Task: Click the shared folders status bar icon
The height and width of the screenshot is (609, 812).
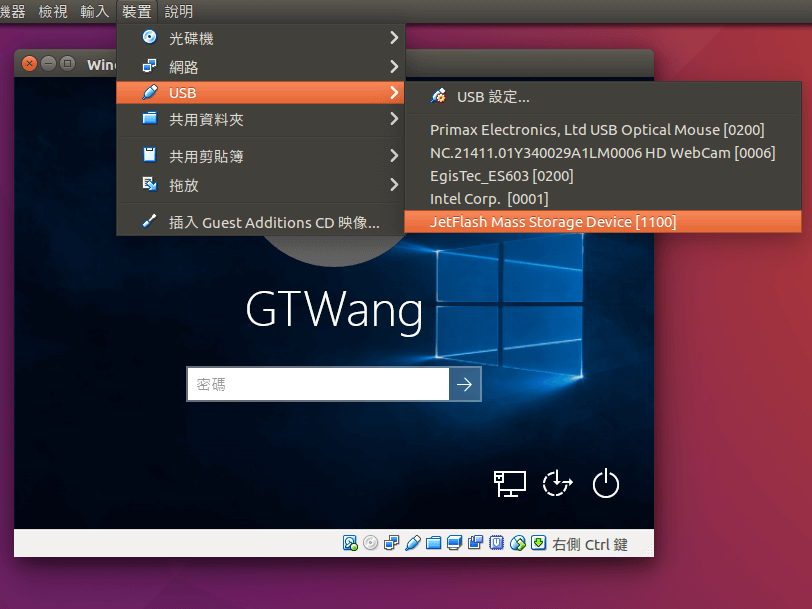Action: [x=433, y=543]
